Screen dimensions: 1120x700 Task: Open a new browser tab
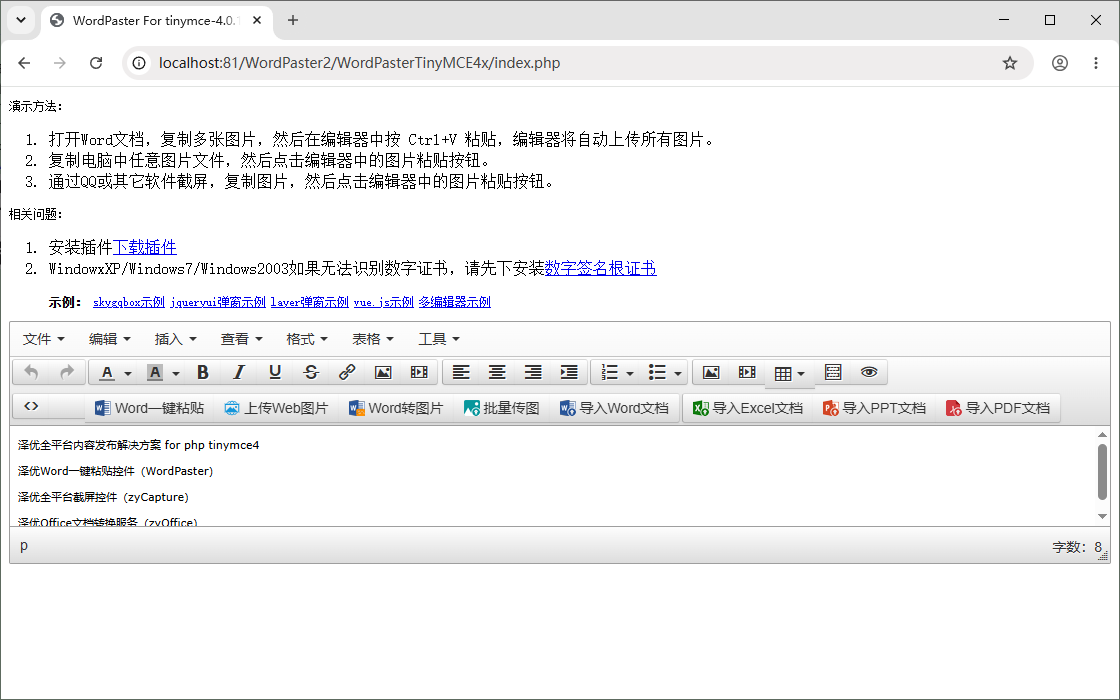tap(293, 20)
